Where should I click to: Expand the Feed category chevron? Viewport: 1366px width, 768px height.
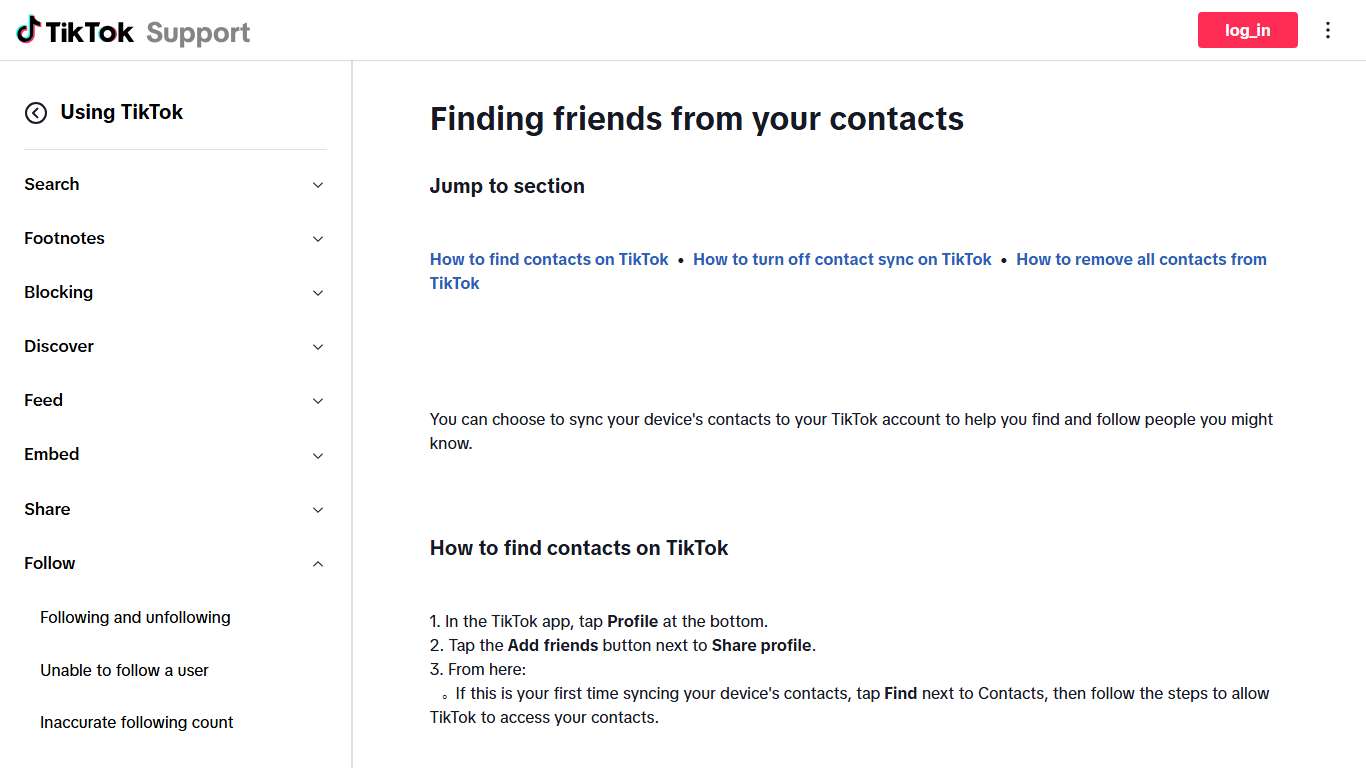[318, 401]
